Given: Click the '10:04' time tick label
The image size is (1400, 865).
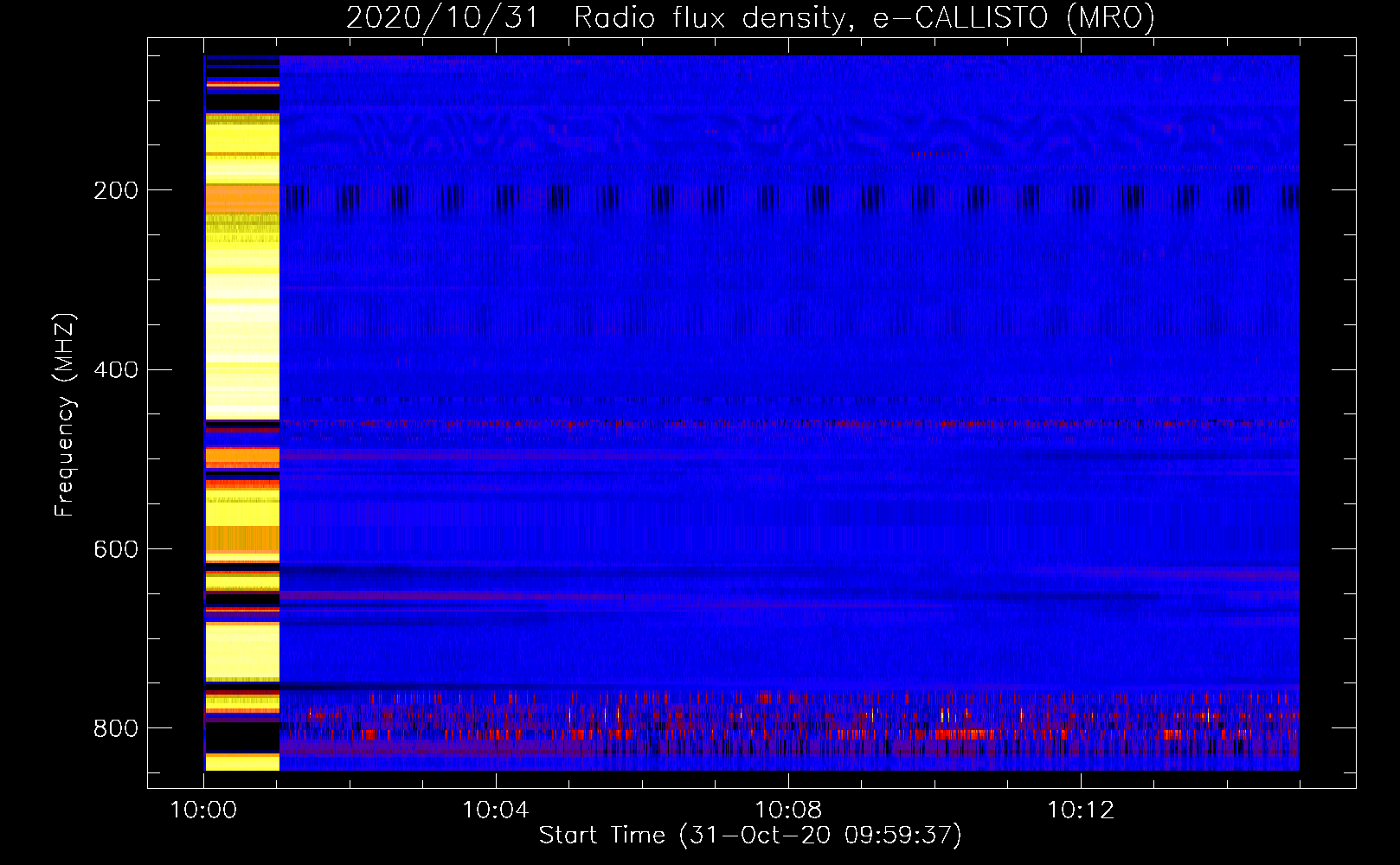Looking at the screenshot, I should [496, 811].
